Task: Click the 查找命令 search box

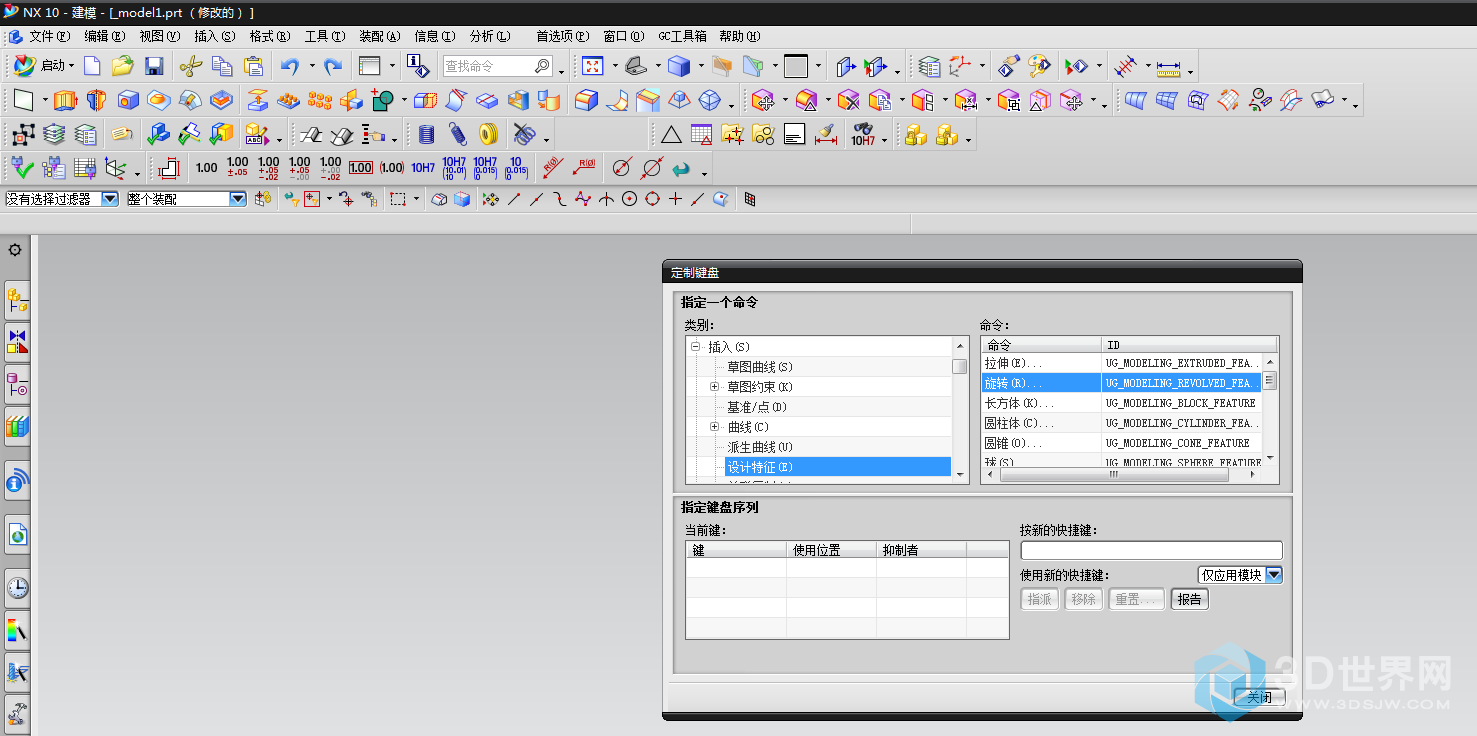Action: 497,66
